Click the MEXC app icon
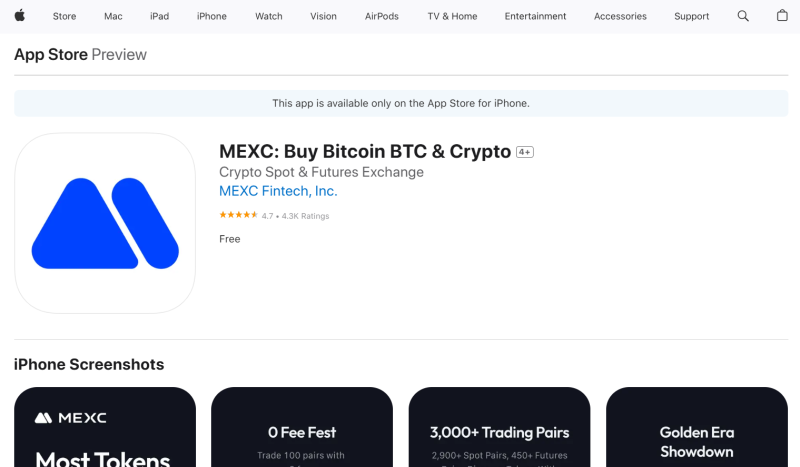The image size is (800, 467). click(105, 223)
